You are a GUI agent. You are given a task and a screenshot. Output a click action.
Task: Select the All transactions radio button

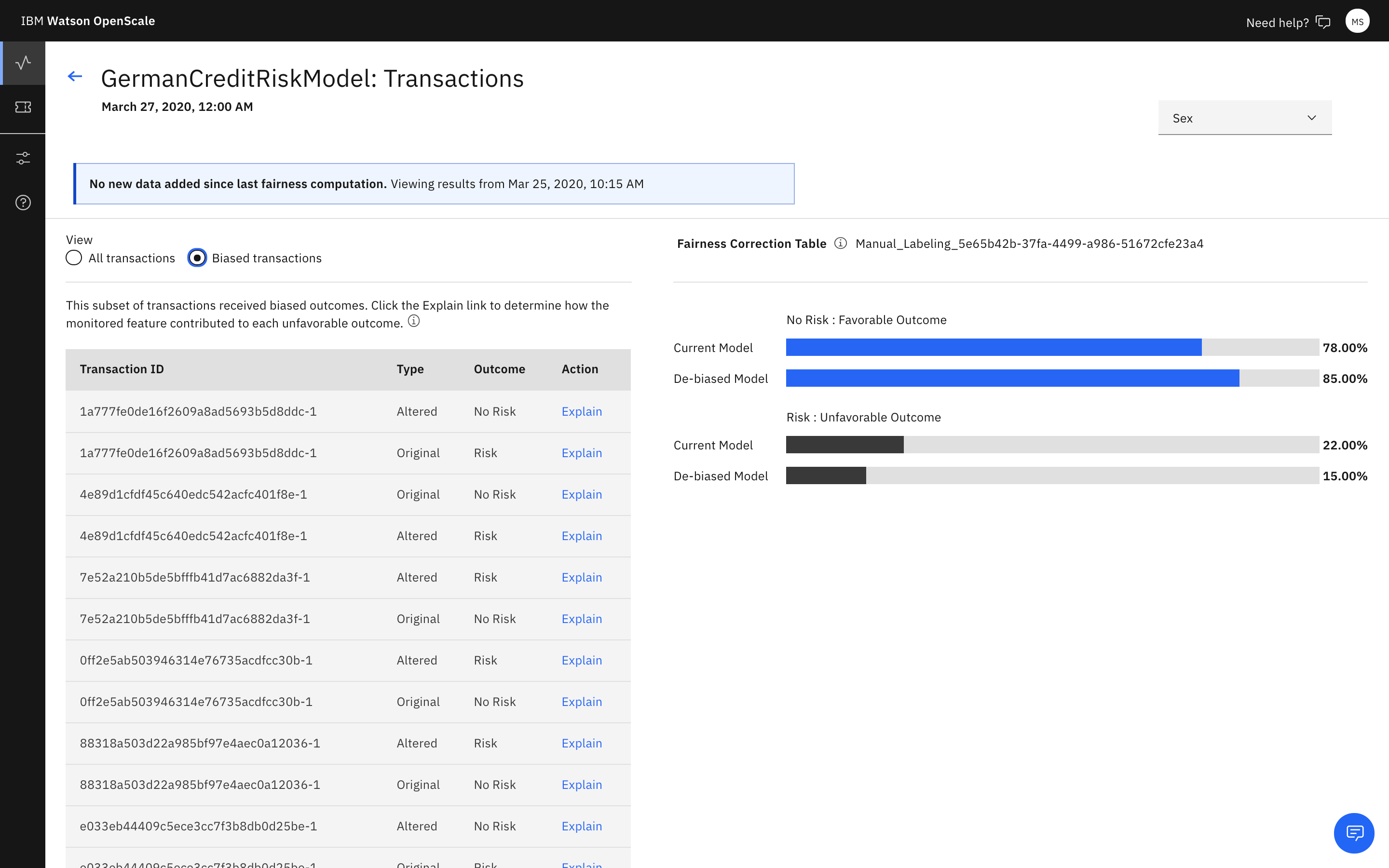click(x=74, y=258)
